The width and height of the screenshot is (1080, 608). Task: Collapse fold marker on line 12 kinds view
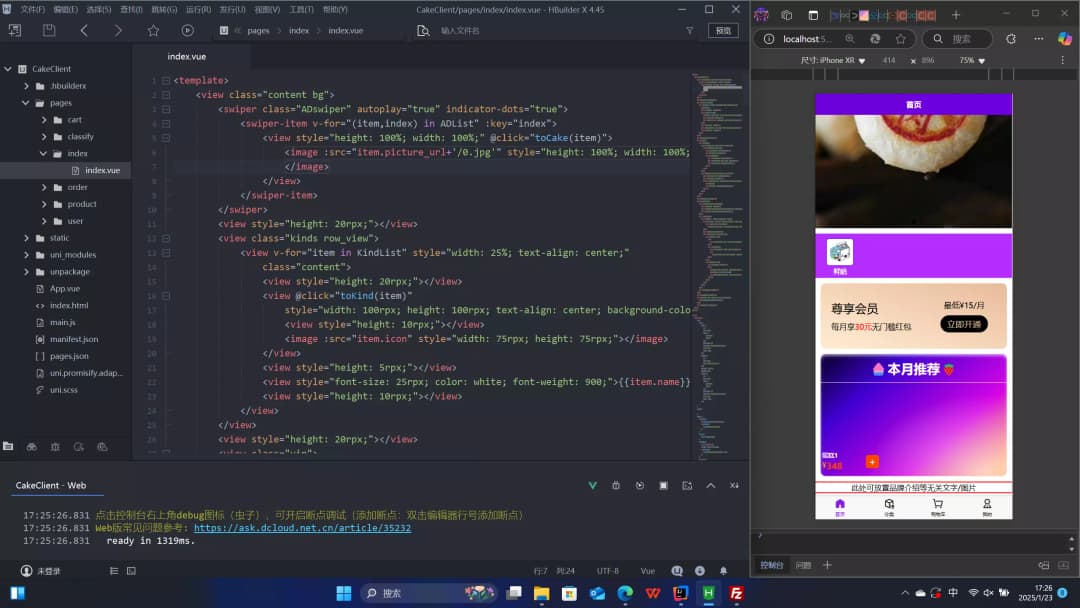point(166,239)
